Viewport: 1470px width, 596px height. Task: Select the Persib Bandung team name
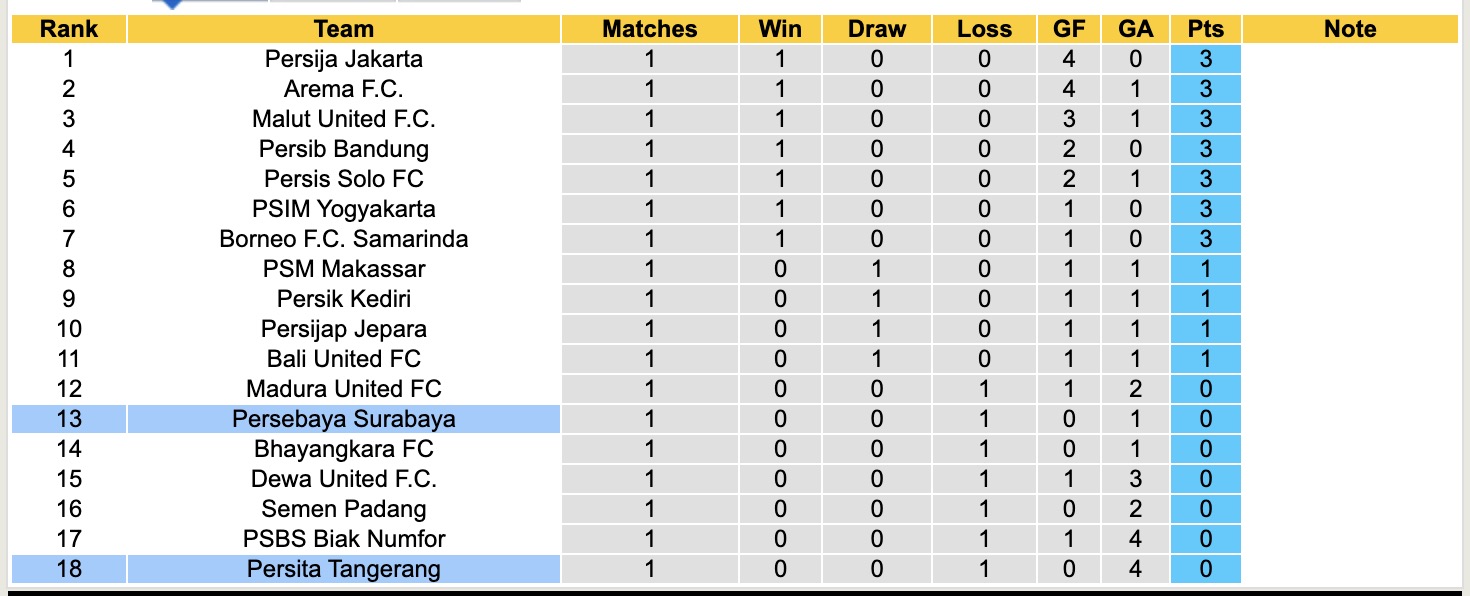coord(343,149)
